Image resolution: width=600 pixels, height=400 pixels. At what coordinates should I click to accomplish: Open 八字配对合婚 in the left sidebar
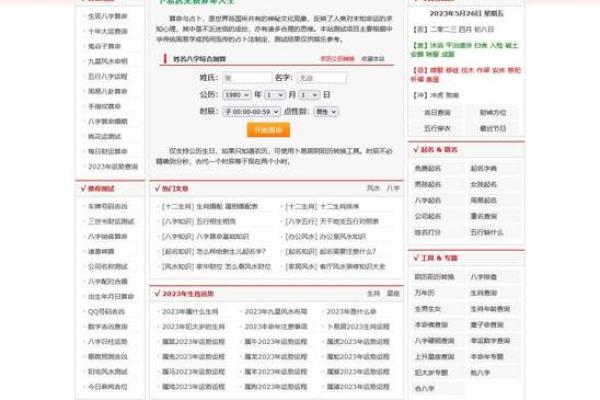click(108, 281)
